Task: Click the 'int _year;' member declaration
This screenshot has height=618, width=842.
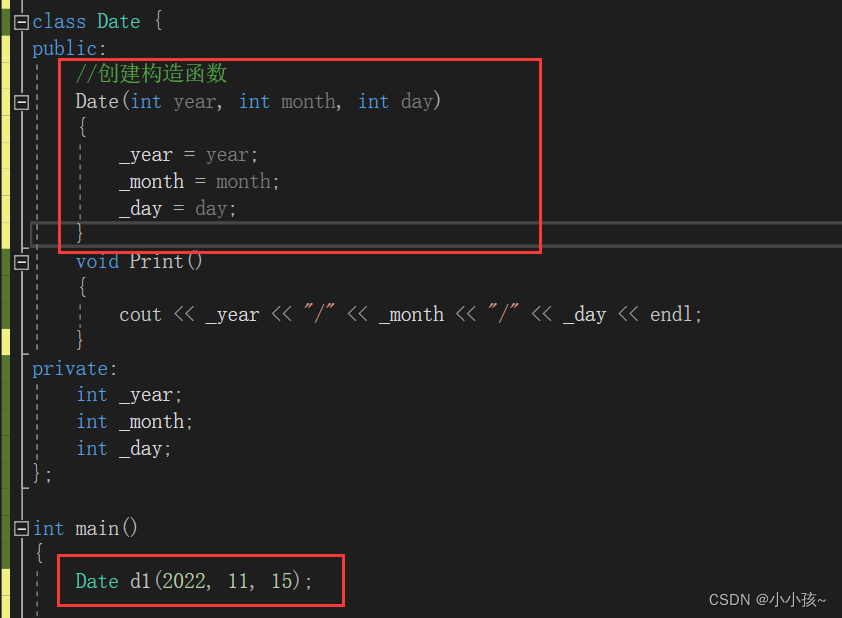Action: pos(129,395)
